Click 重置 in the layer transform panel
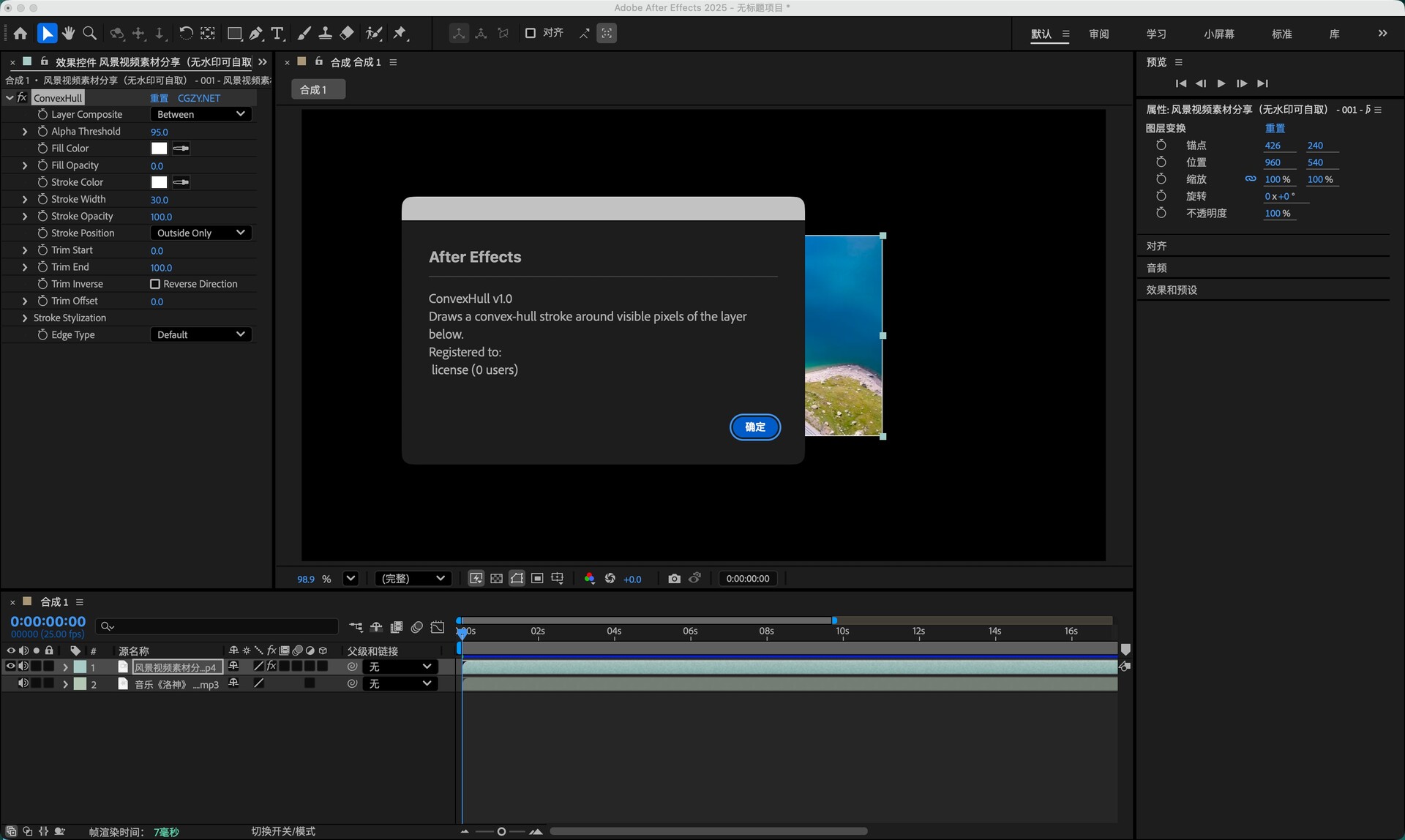Screen dimensions: 1405x840 coord(1275,128)
